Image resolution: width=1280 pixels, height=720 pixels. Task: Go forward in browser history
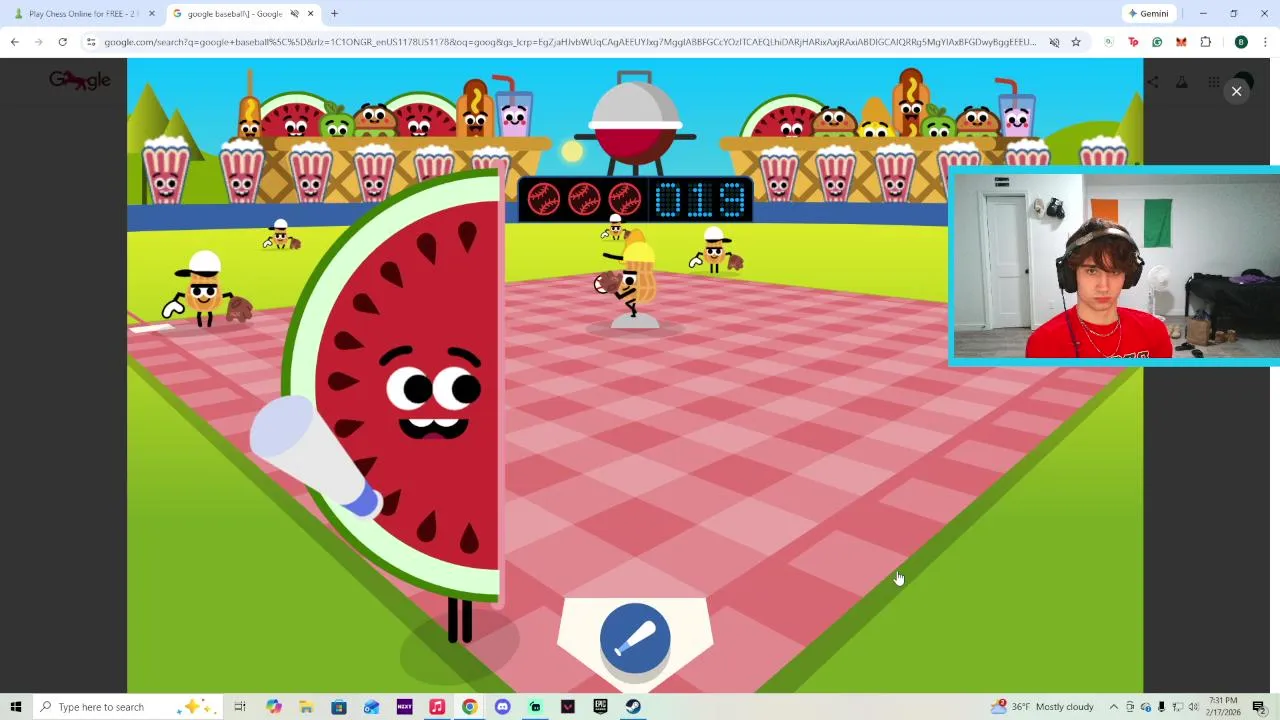(x=38, y=42)
